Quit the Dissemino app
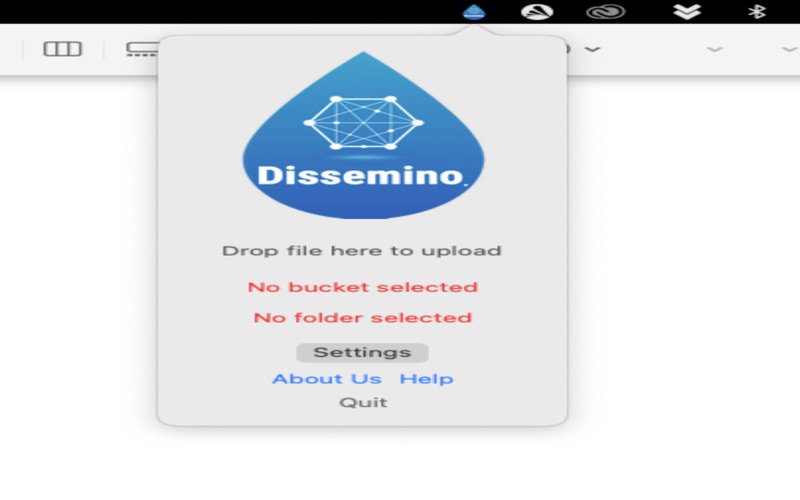This screenshot has height=500, width=800. click(363, 403)
